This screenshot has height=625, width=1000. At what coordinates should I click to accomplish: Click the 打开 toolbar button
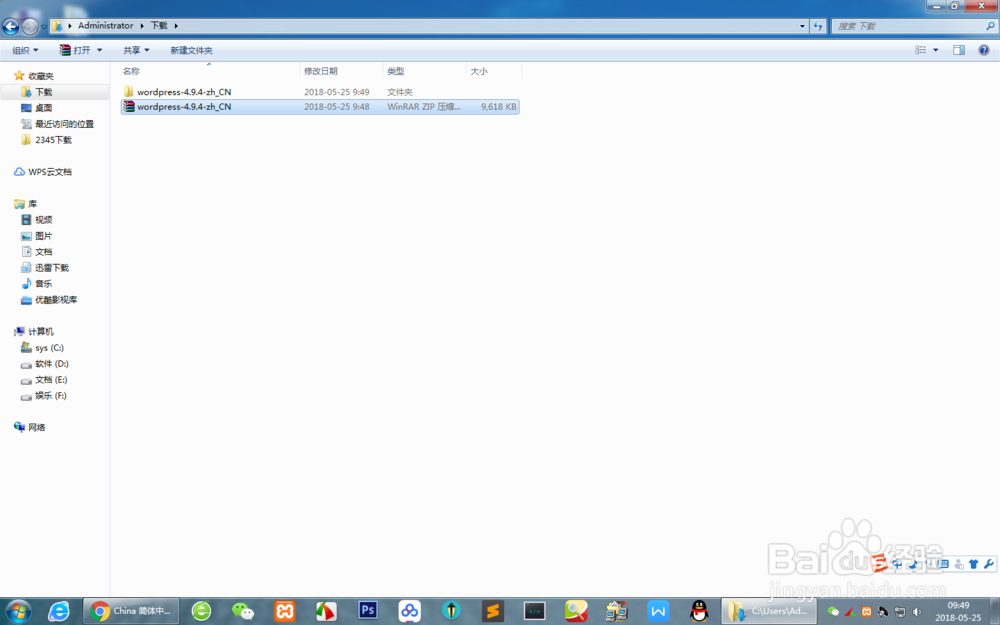(x=75, y=50)
